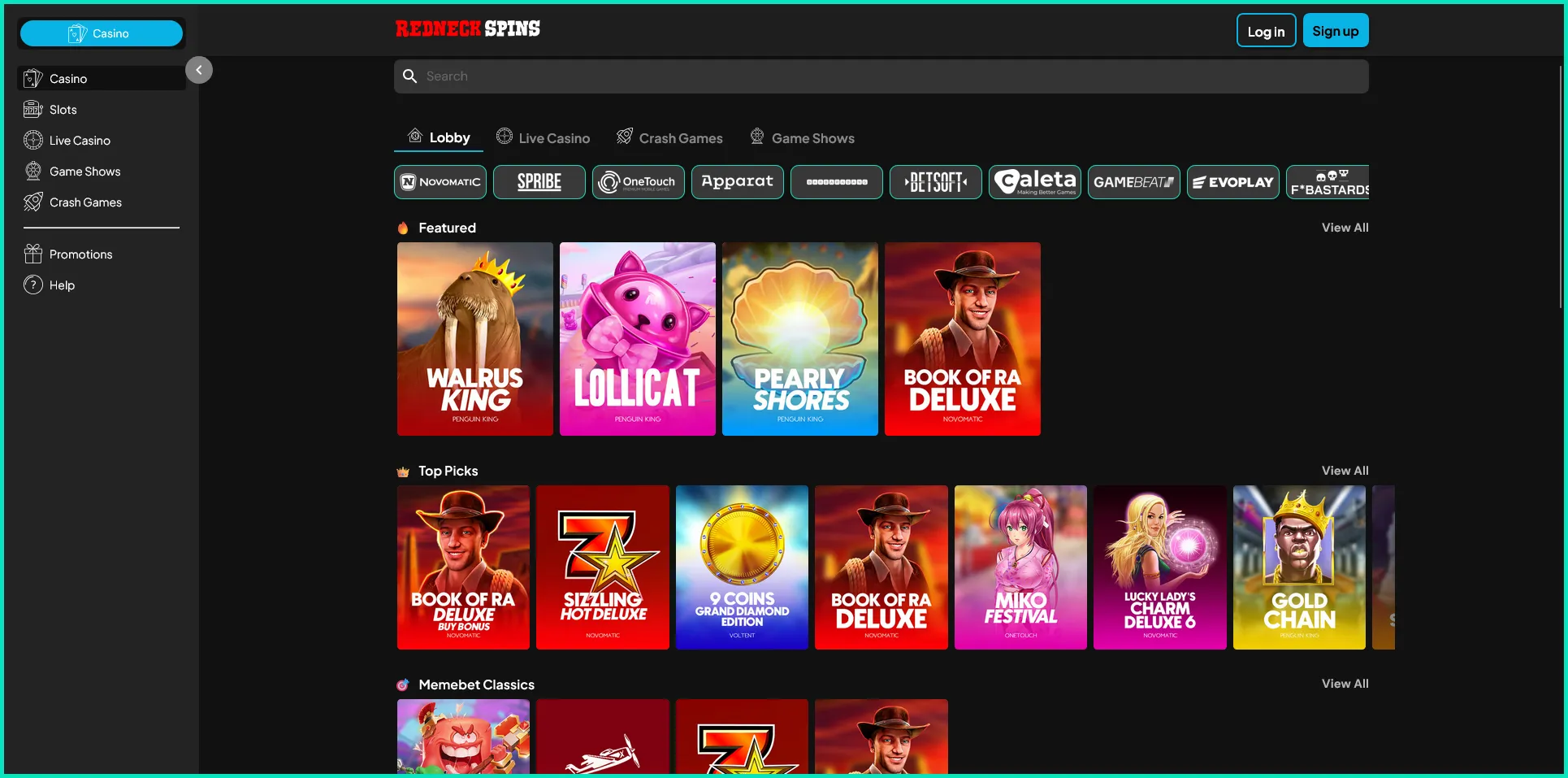Click the Game Shows wheel icon in sidebar

point(33,172)
